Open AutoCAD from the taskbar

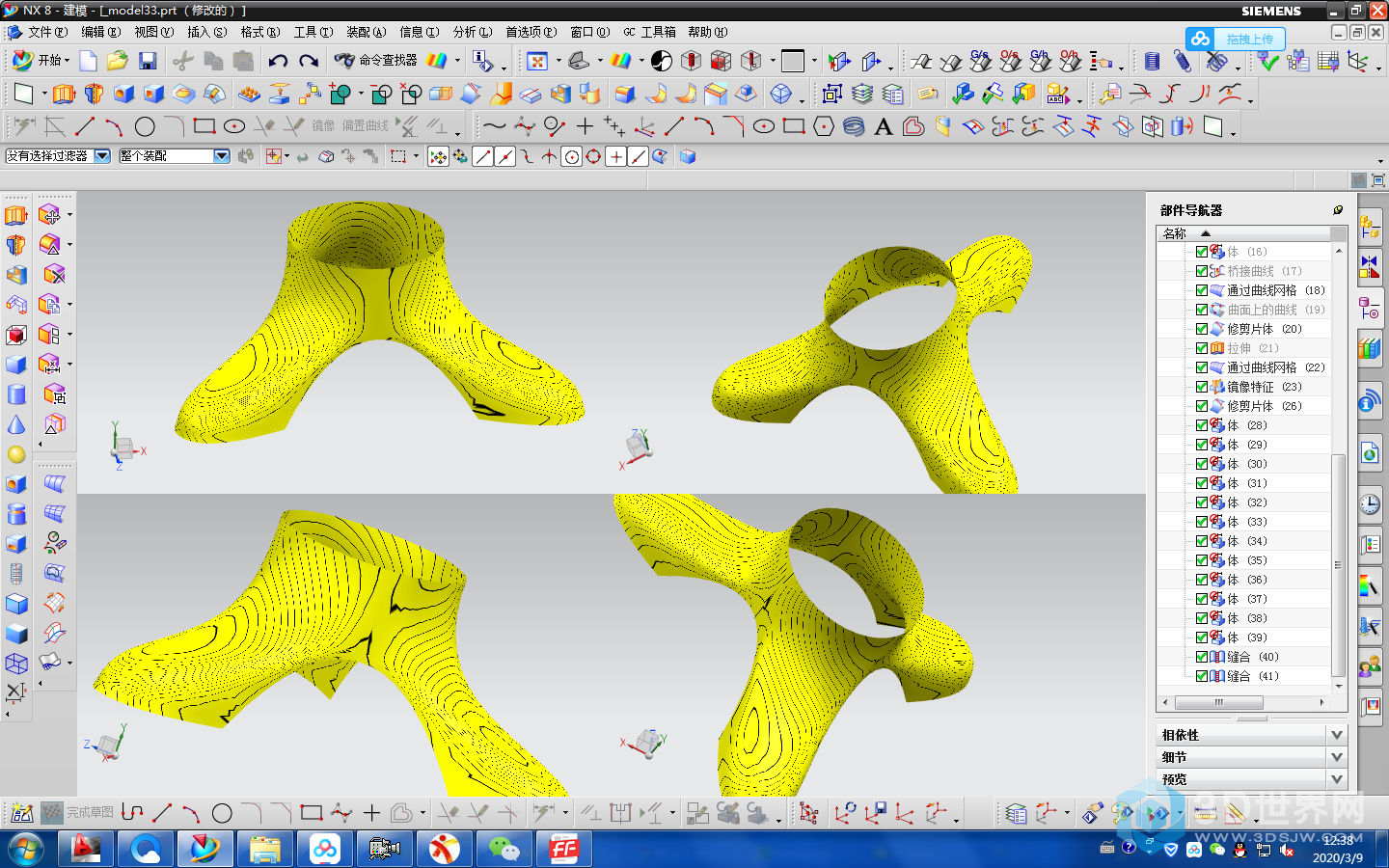pyautogui.click(x=87, y=850)
